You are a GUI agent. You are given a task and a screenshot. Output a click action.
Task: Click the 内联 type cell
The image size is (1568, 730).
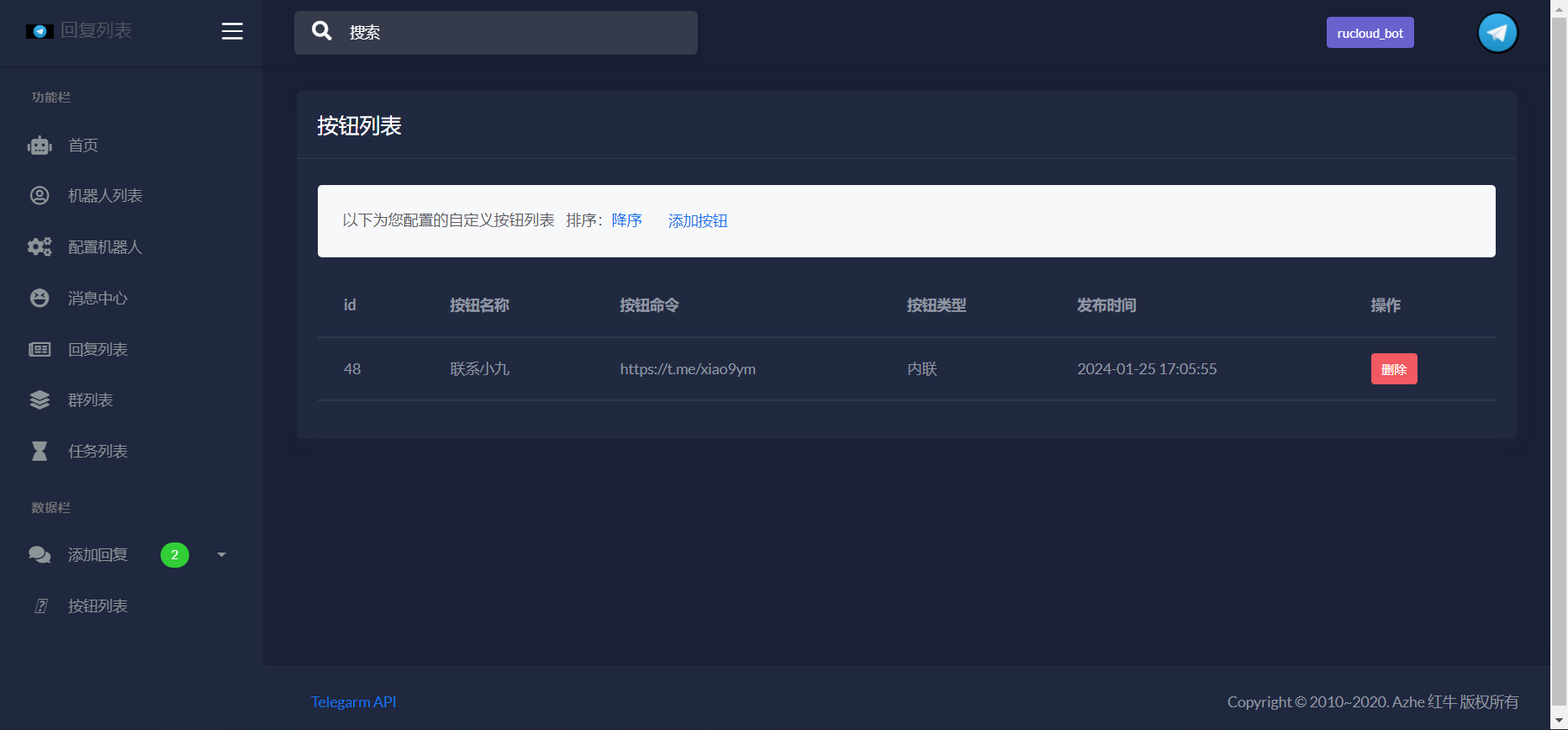[x=922, y=369]
